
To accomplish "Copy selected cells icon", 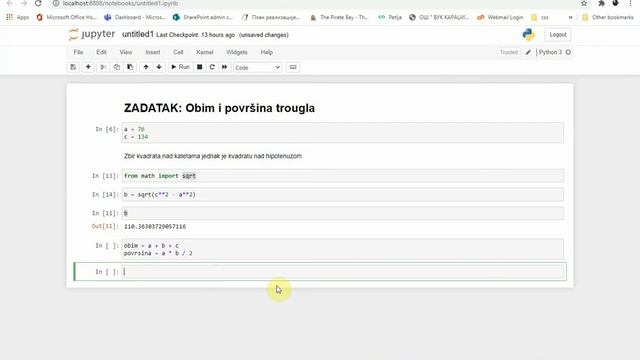I will 117,67.
